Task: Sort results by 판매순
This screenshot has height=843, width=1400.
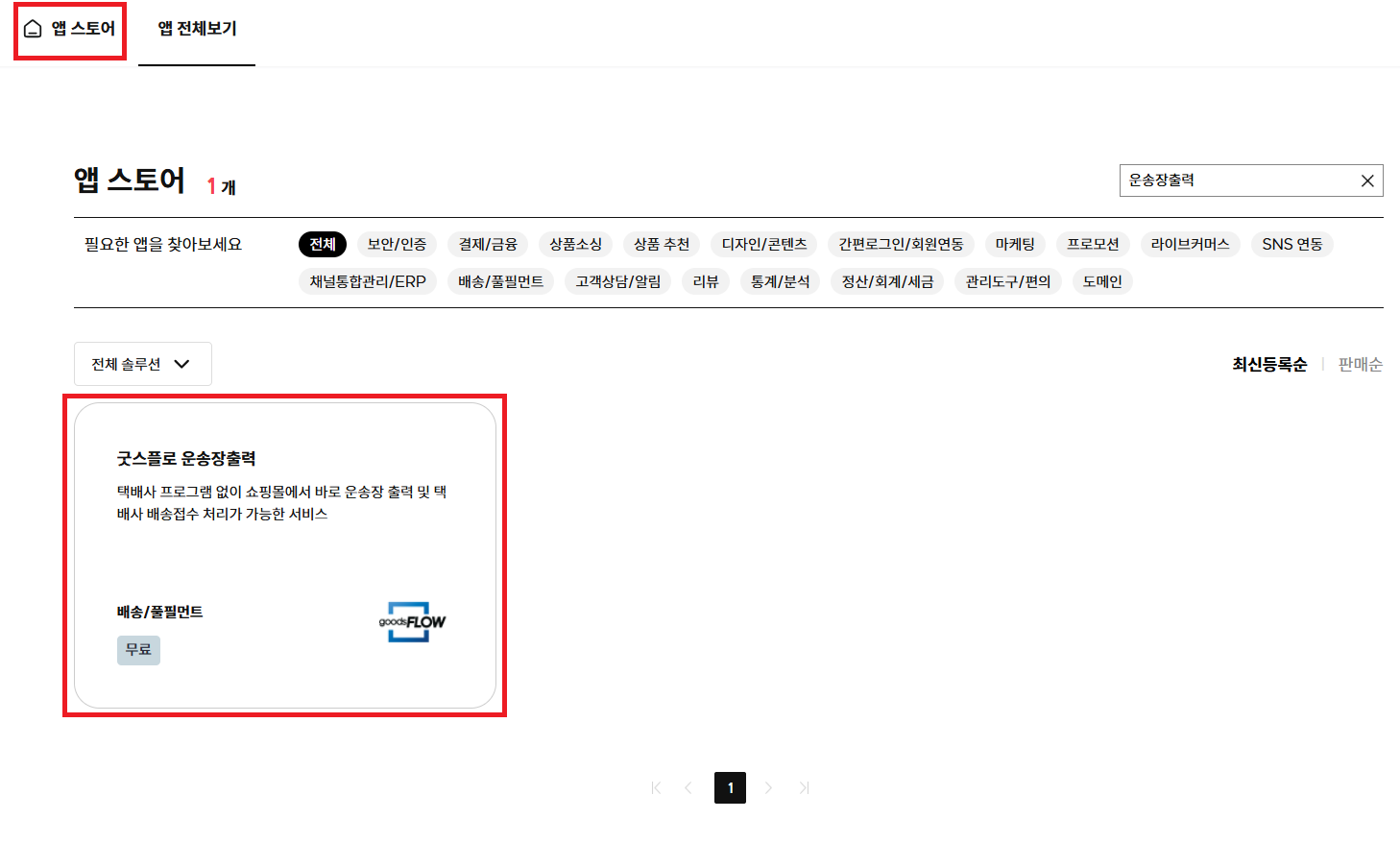Action: coord(1360,364)
